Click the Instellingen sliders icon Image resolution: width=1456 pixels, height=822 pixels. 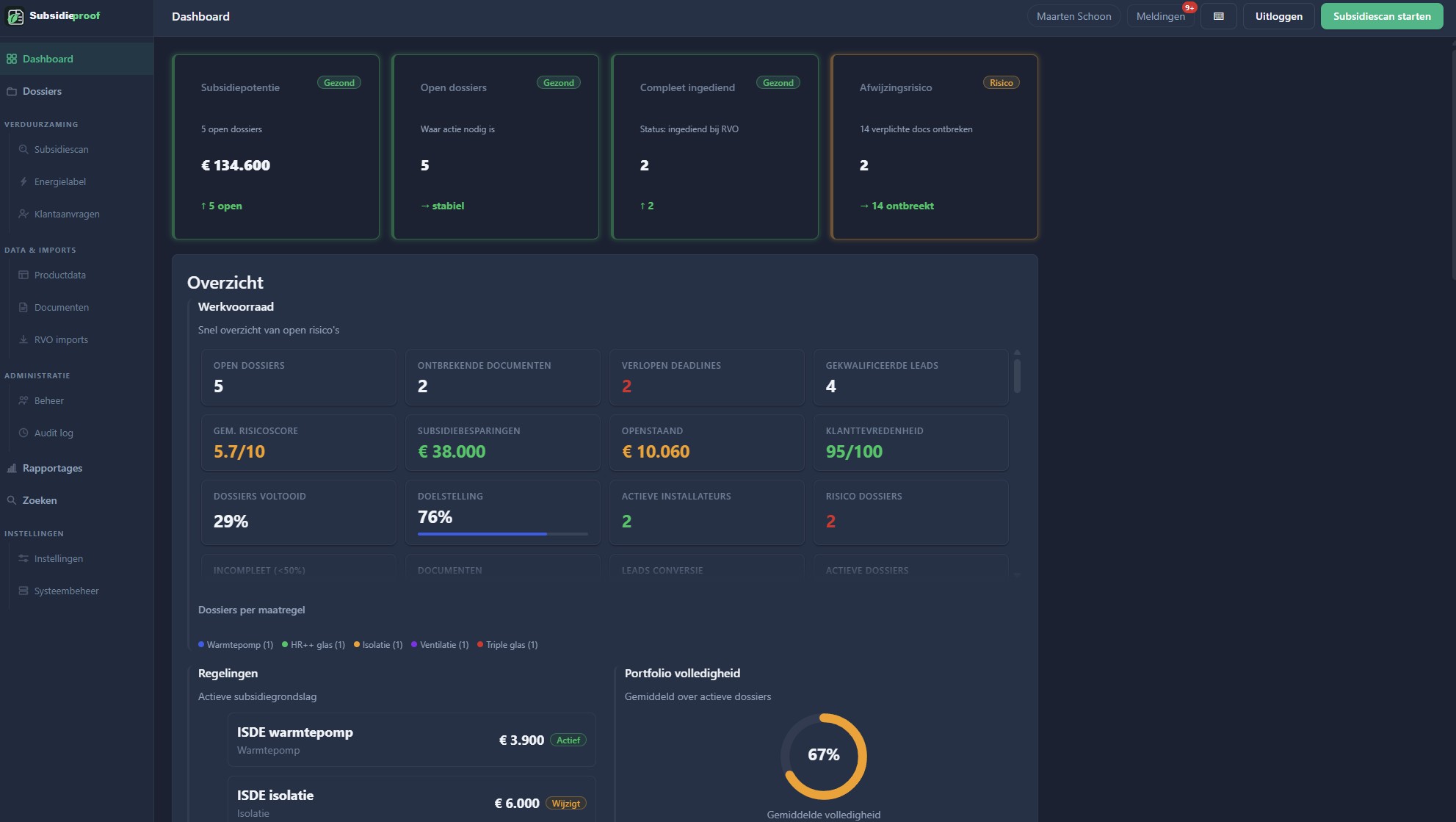[23, 558]
